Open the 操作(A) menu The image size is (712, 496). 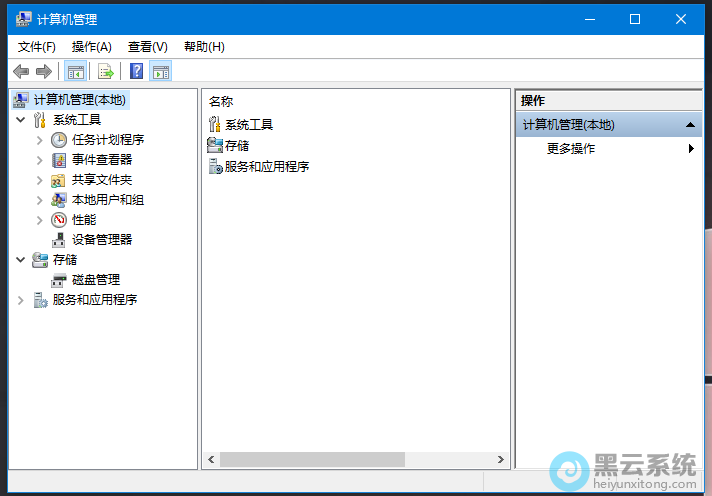(x=91, y=47)
